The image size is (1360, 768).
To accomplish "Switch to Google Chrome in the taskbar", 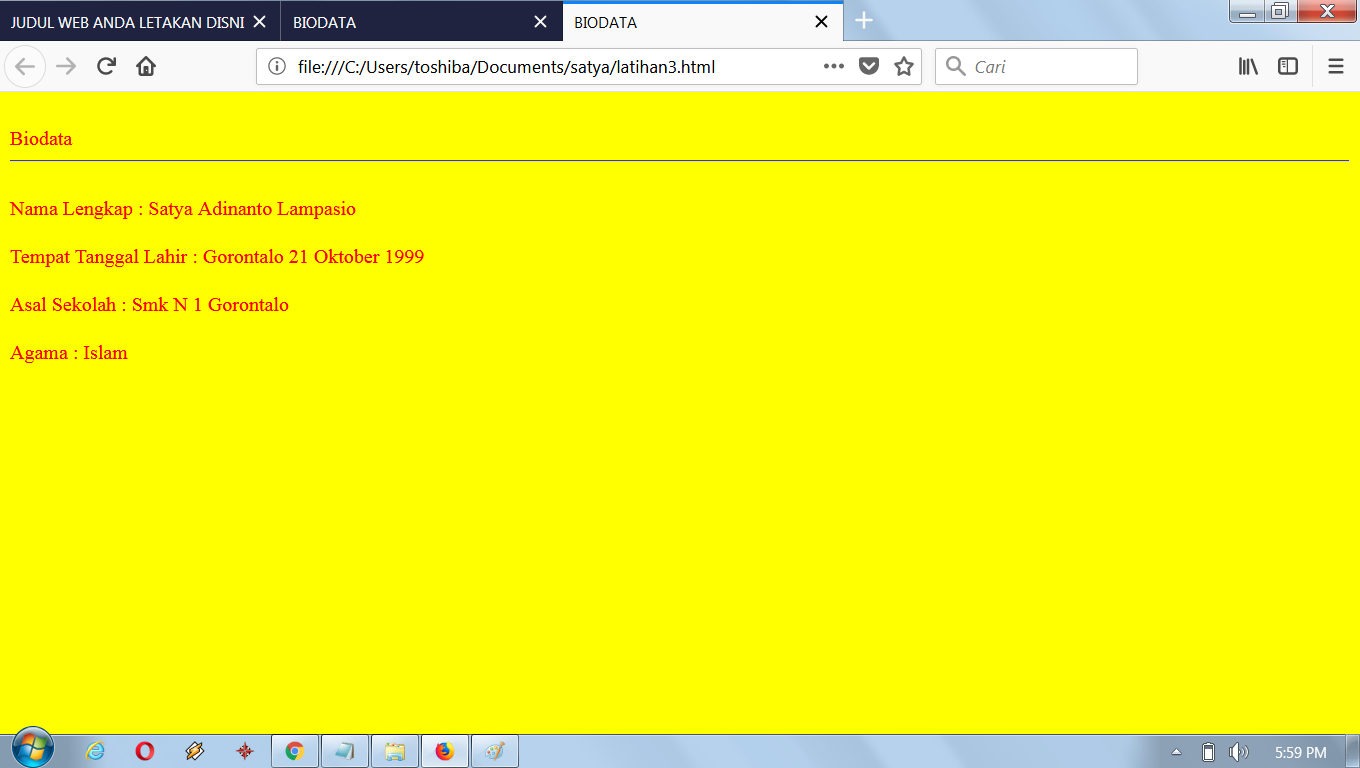I will (x=295, y=751).
